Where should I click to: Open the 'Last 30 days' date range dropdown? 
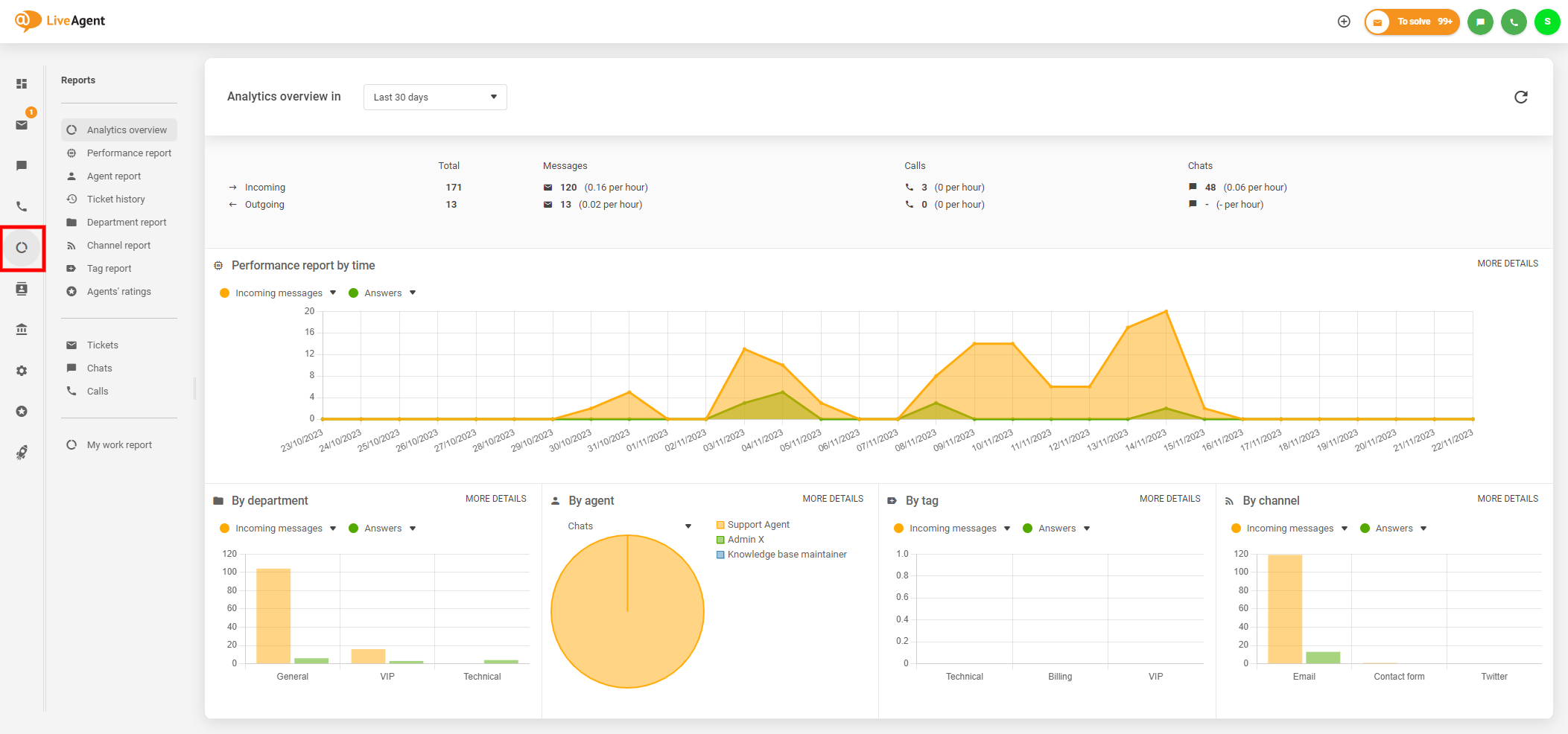(x=434, y=97)
